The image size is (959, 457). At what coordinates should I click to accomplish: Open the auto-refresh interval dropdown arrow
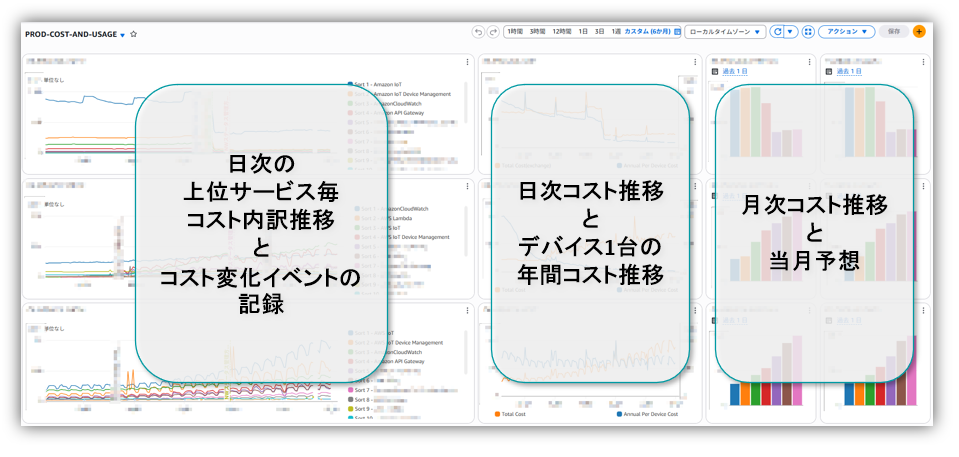pos(791,32)
